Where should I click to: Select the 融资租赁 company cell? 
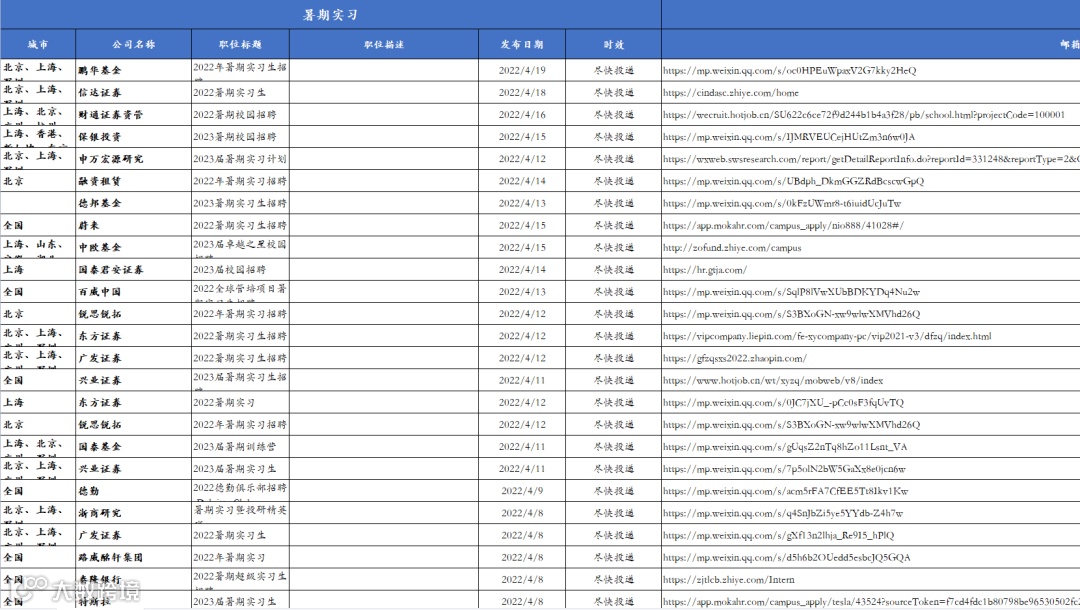click(x=134, y=181)
